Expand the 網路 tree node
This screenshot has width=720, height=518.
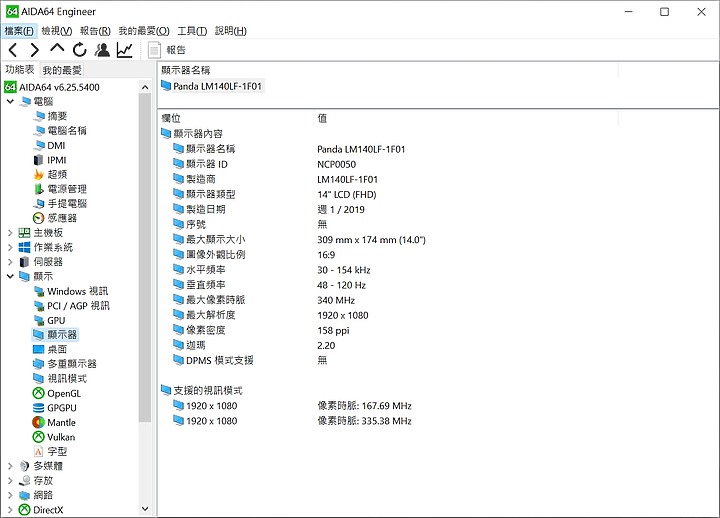pyautogui.click(x=10, y=495)
